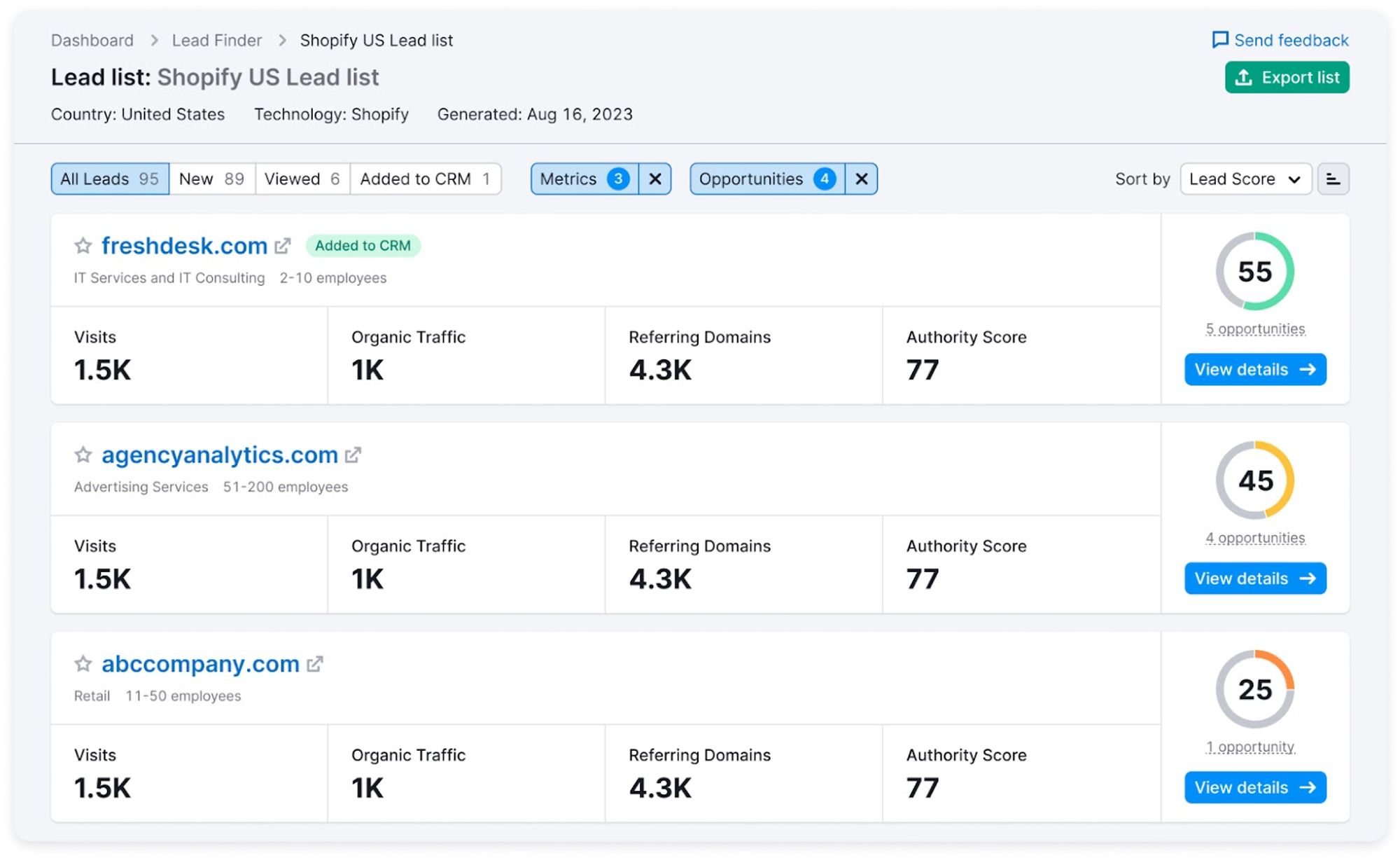The image size is (1400, 858).
Task: Open abccompany.com external link icon
Action: [x=315, y=664]
